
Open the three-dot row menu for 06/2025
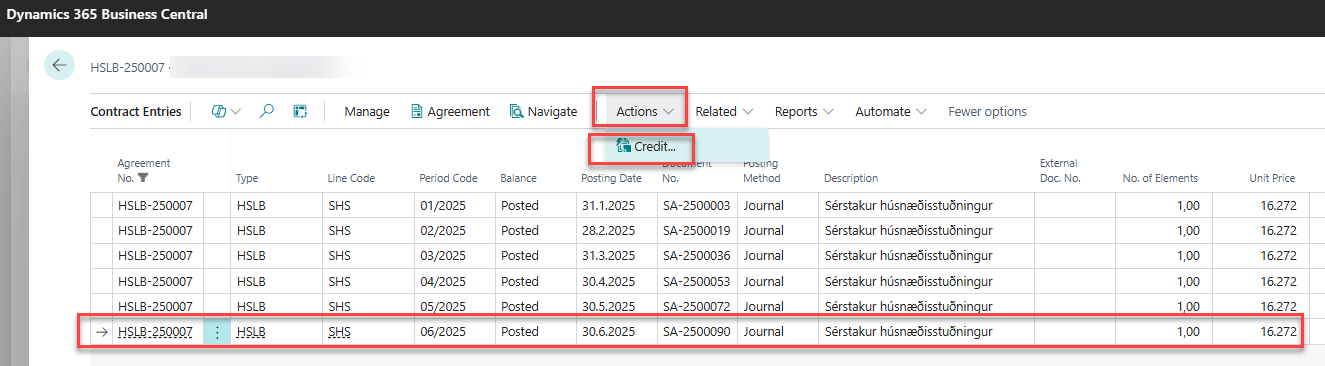click(217, 332)
